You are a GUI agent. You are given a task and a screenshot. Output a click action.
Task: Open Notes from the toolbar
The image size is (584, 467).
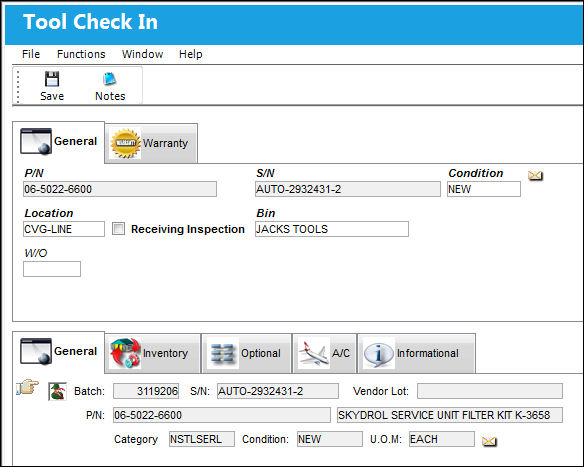(110, 86)
